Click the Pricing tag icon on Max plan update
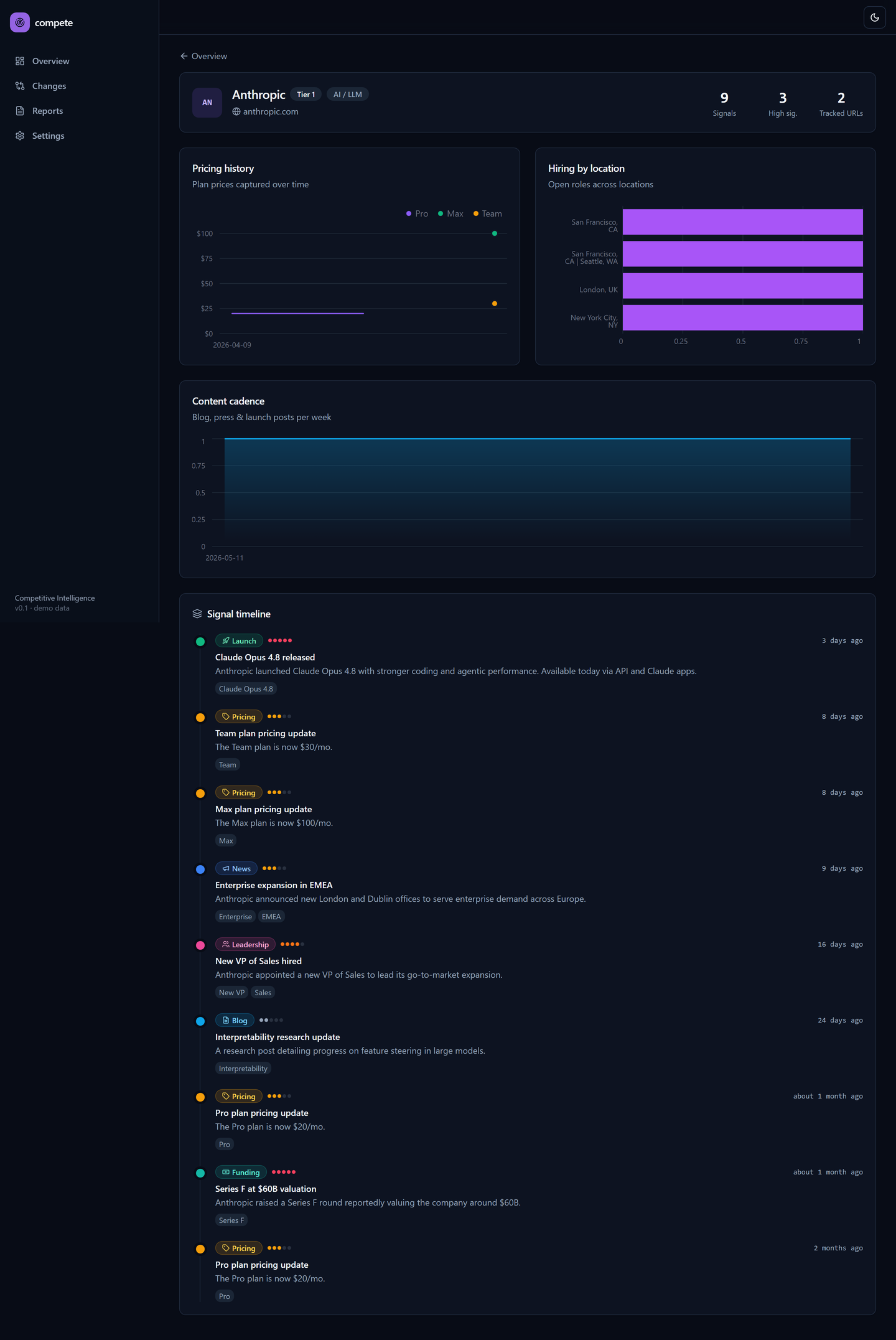 [226, 793]
